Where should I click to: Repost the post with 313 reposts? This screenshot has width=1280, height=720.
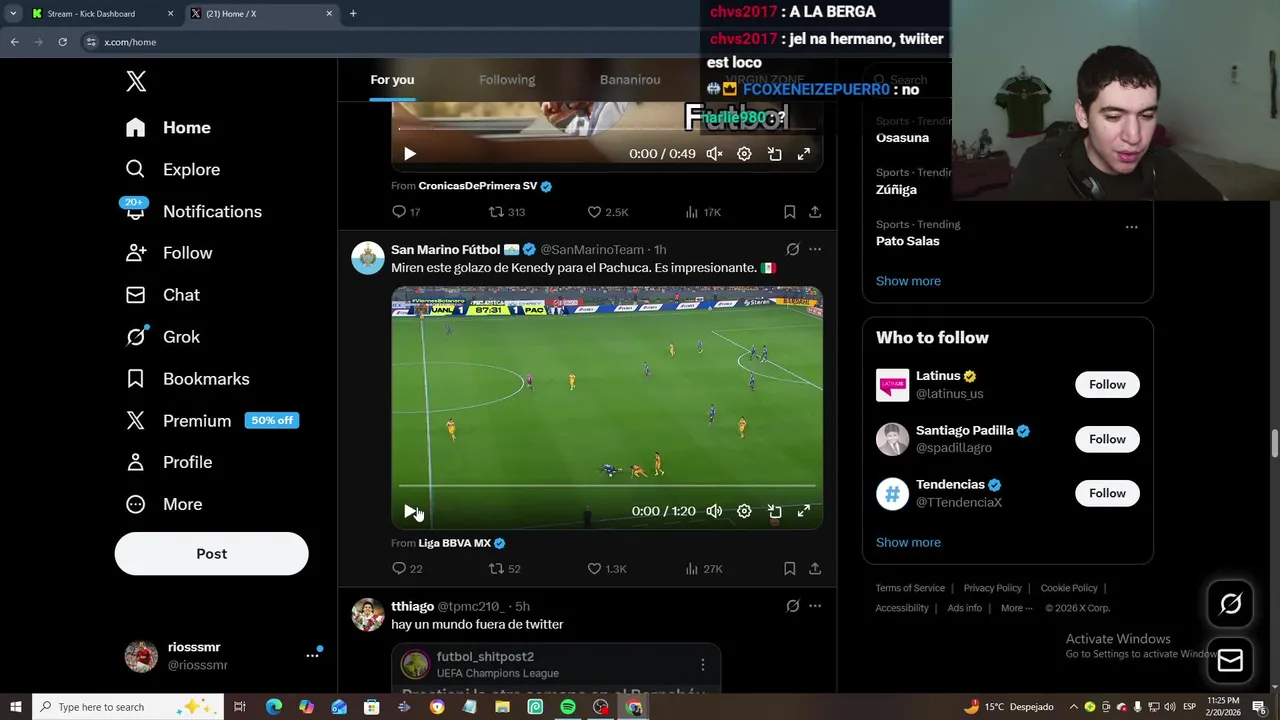[x=506, y=212]
